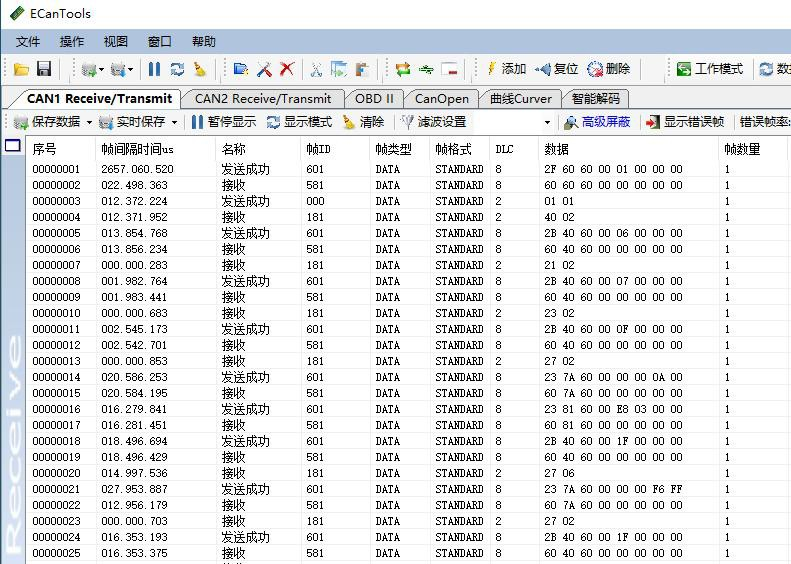
Task: Toggle 暂停显示 to pause the display
Action: 224,122
